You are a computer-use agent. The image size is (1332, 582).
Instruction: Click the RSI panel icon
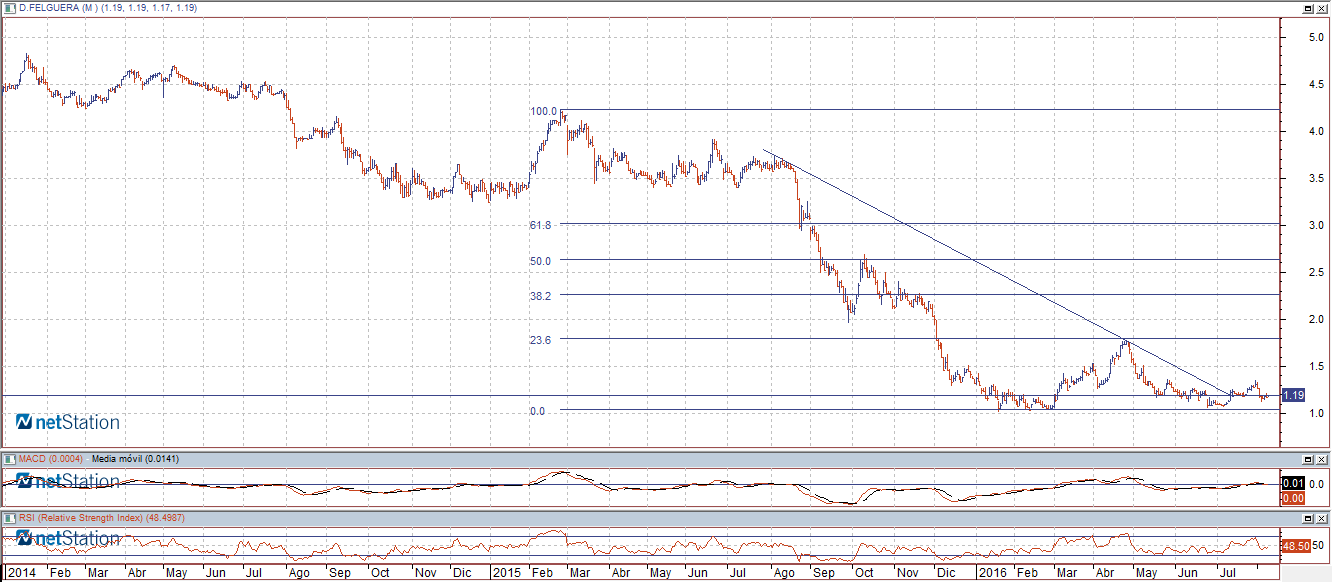pyautogui.click(x=10, y=518)
